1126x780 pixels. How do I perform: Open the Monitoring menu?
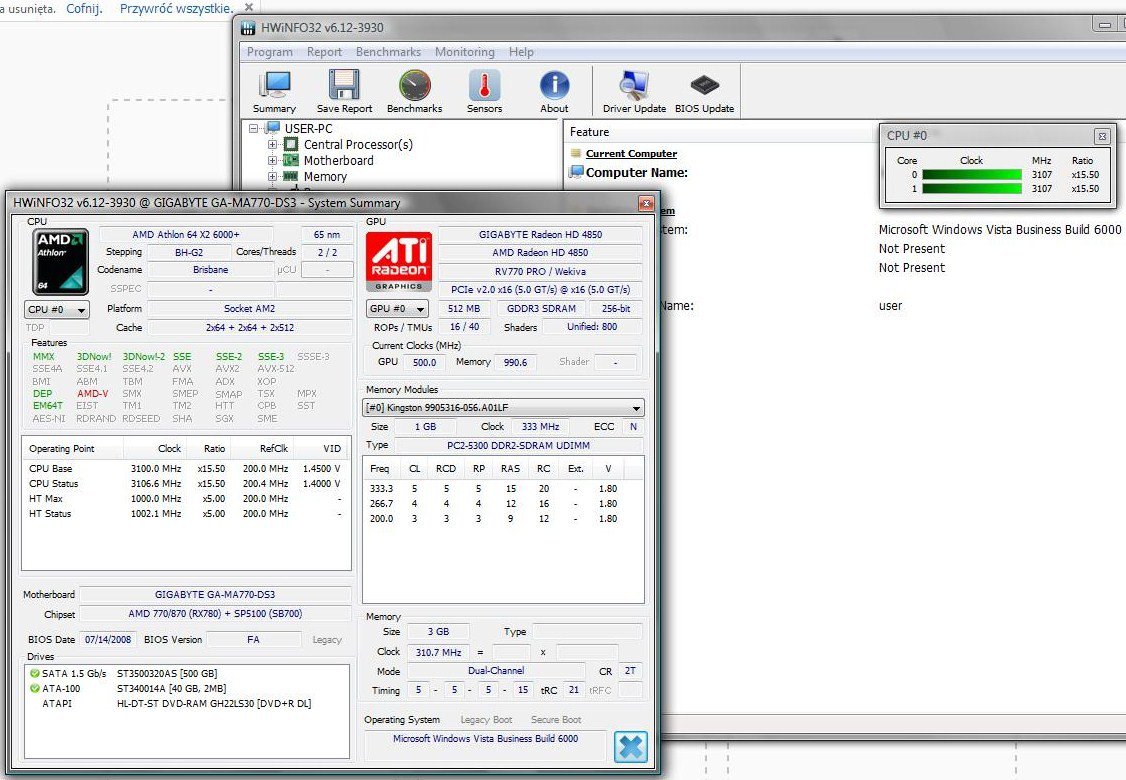465,52
